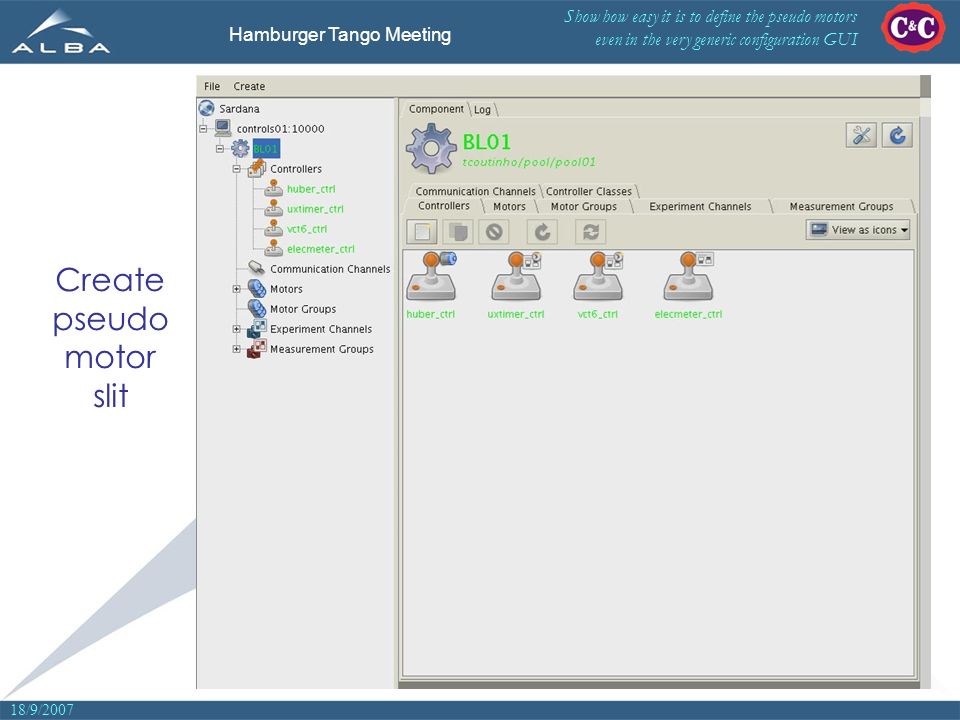This screenshot has height=720, width=960.
Task: Click the delete (prohibited circle) toolbar icon
Action: pyautogui.click(x=493, y=232)
